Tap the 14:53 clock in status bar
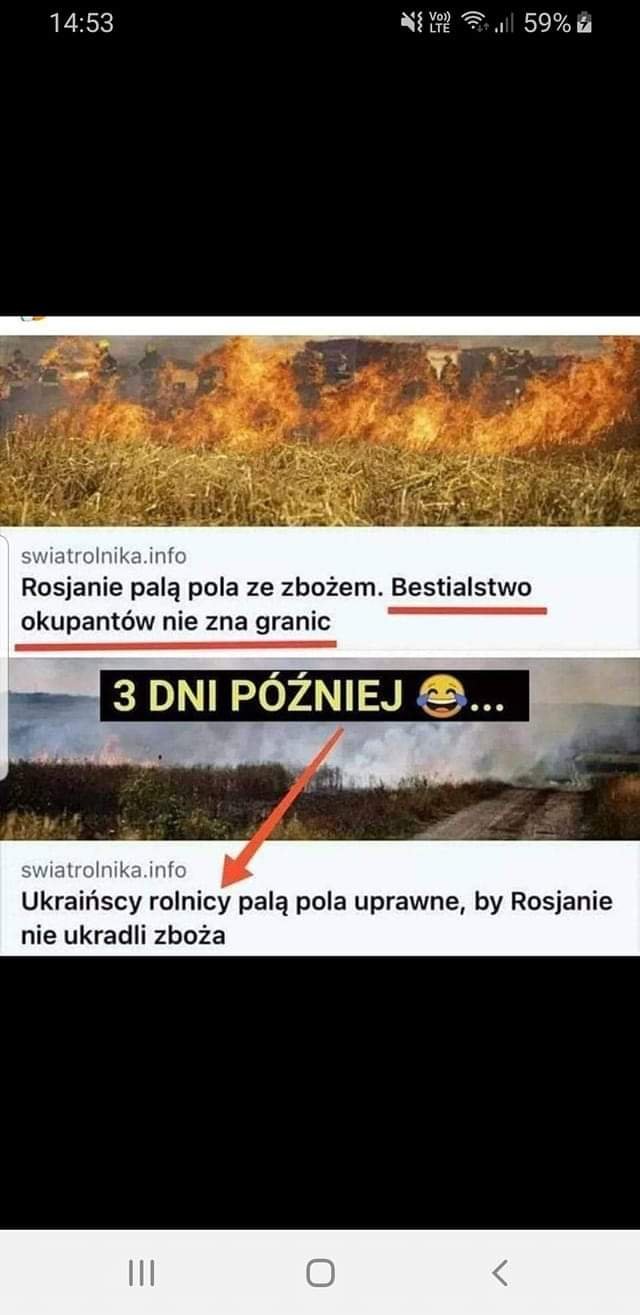Screen dimensions: 640x1315 pos(82,23)
